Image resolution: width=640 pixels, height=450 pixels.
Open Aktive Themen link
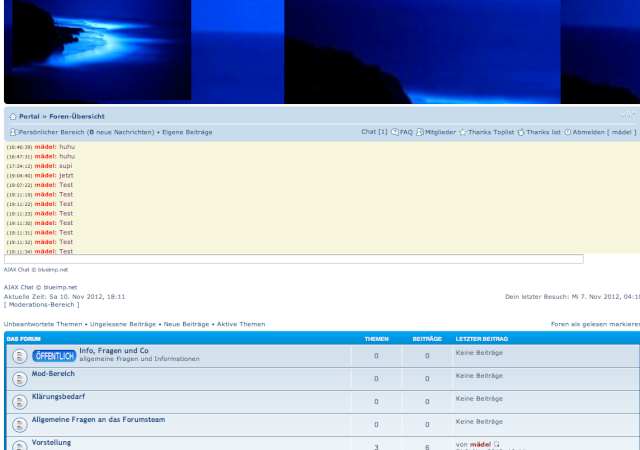pyautogui.click(x=241, y=324)
